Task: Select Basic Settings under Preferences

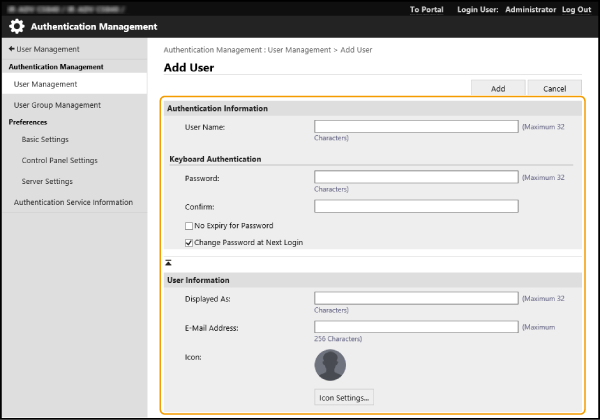Action: point(45,140)
